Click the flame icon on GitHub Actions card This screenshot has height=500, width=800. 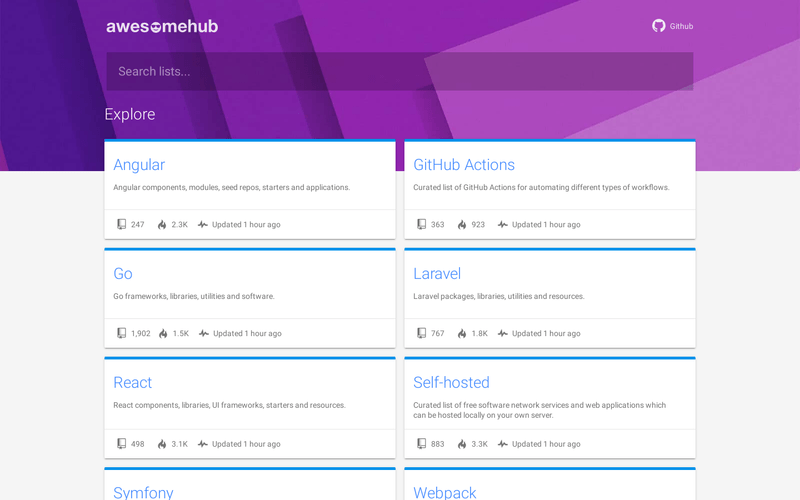pos(462,225)
